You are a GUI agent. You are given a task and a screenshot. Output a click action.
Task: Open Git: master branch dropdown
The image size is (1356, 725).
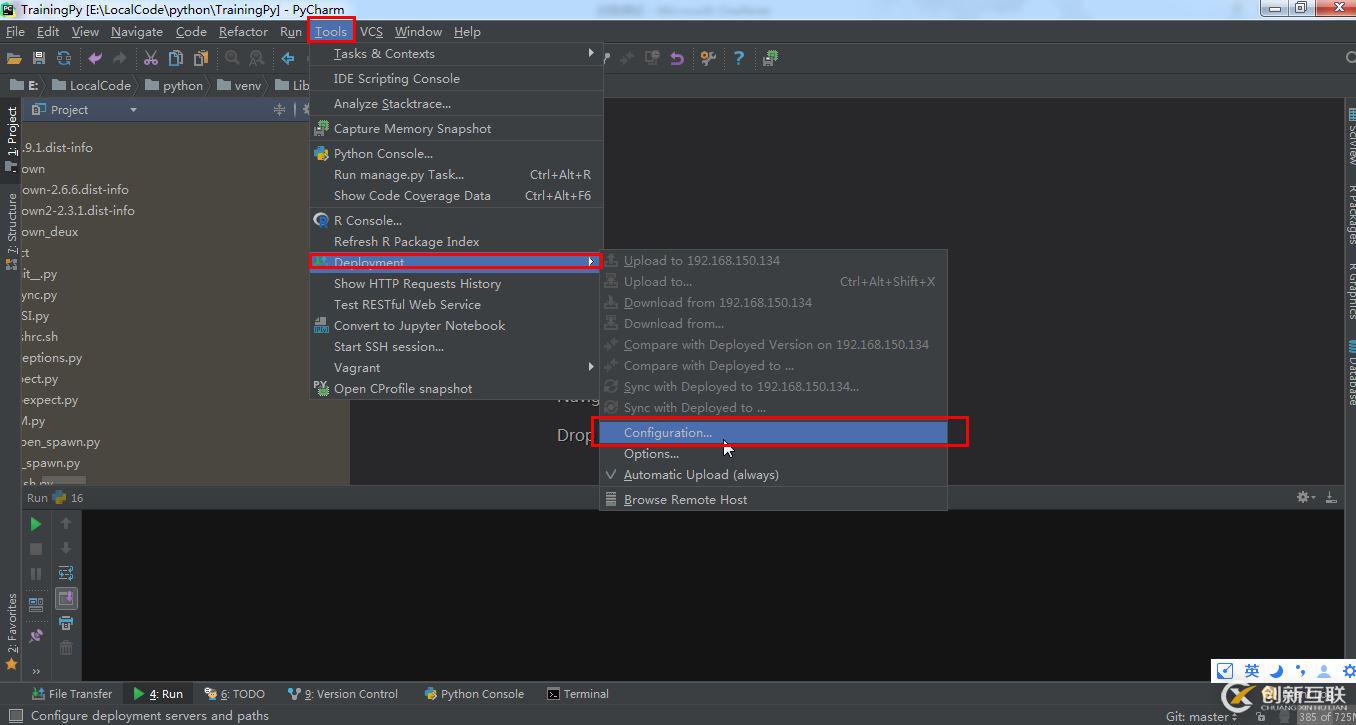tap(1201, 717)
